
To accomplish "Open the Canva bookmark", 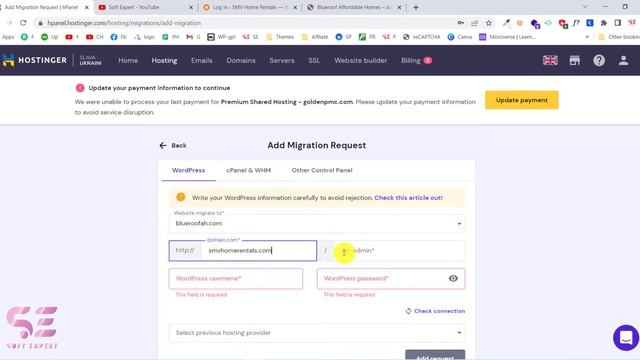I will [x=460, y=37].
